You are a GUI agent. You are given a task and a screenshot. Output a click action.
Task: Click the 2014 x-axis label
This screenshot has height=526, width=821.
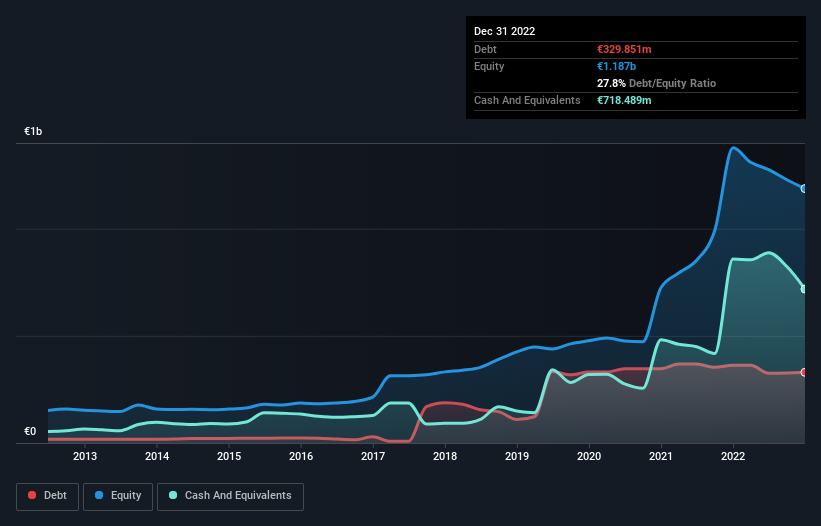[157, 456]
